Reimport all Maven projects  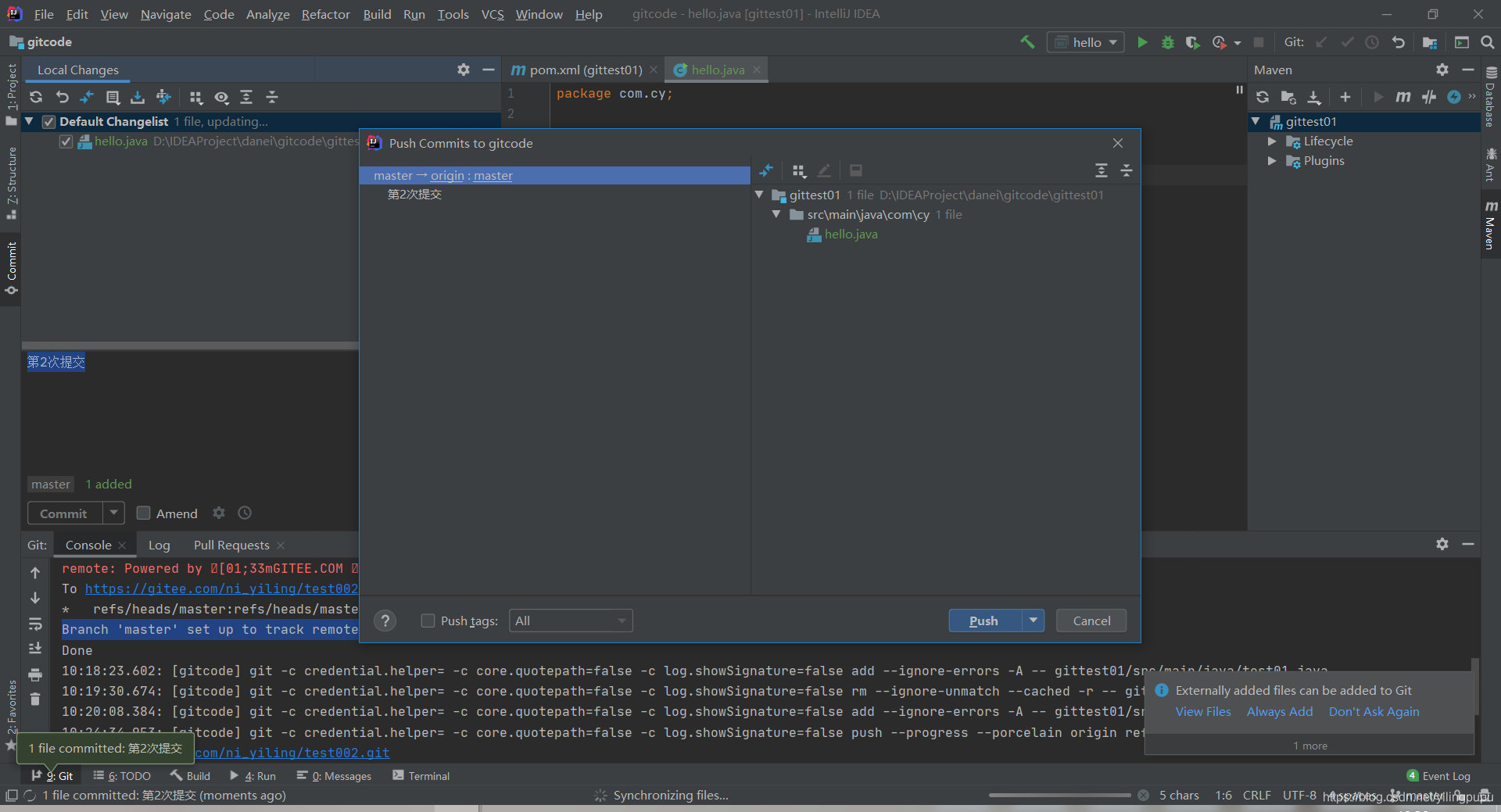pos(1263,97)
